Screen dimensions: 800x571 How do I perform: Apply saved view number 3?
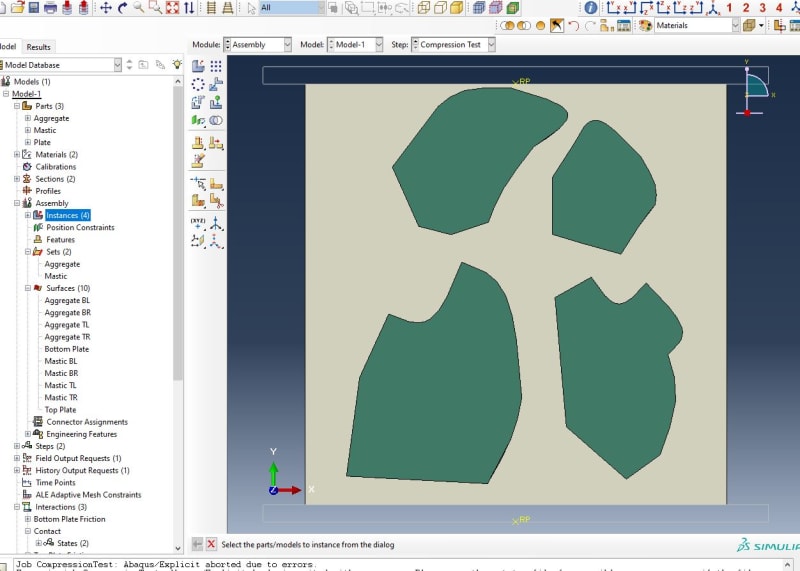[763, 7]
